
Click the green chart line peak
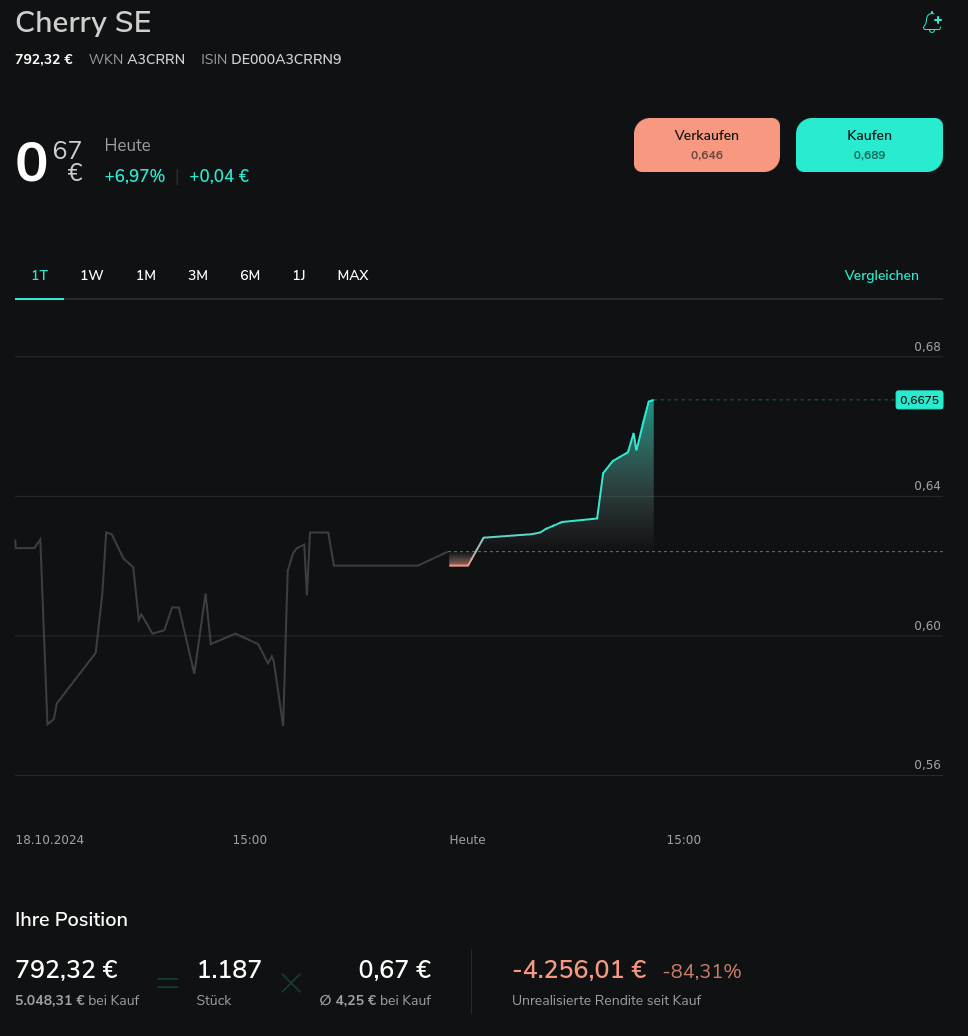652,400
